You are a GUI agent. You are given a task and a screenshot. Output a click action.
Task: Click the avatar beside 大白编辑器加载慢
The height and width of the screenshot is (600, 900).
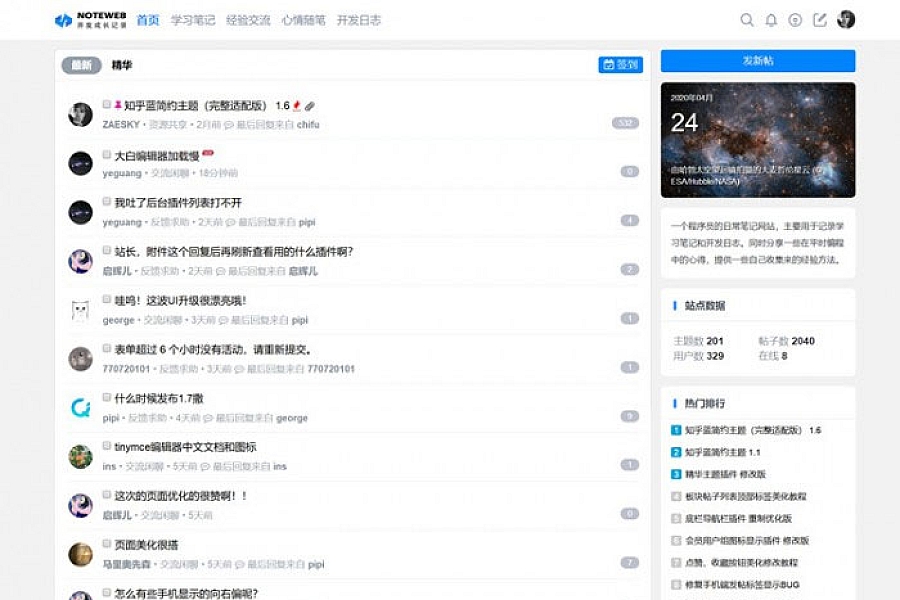pos(80,164)
